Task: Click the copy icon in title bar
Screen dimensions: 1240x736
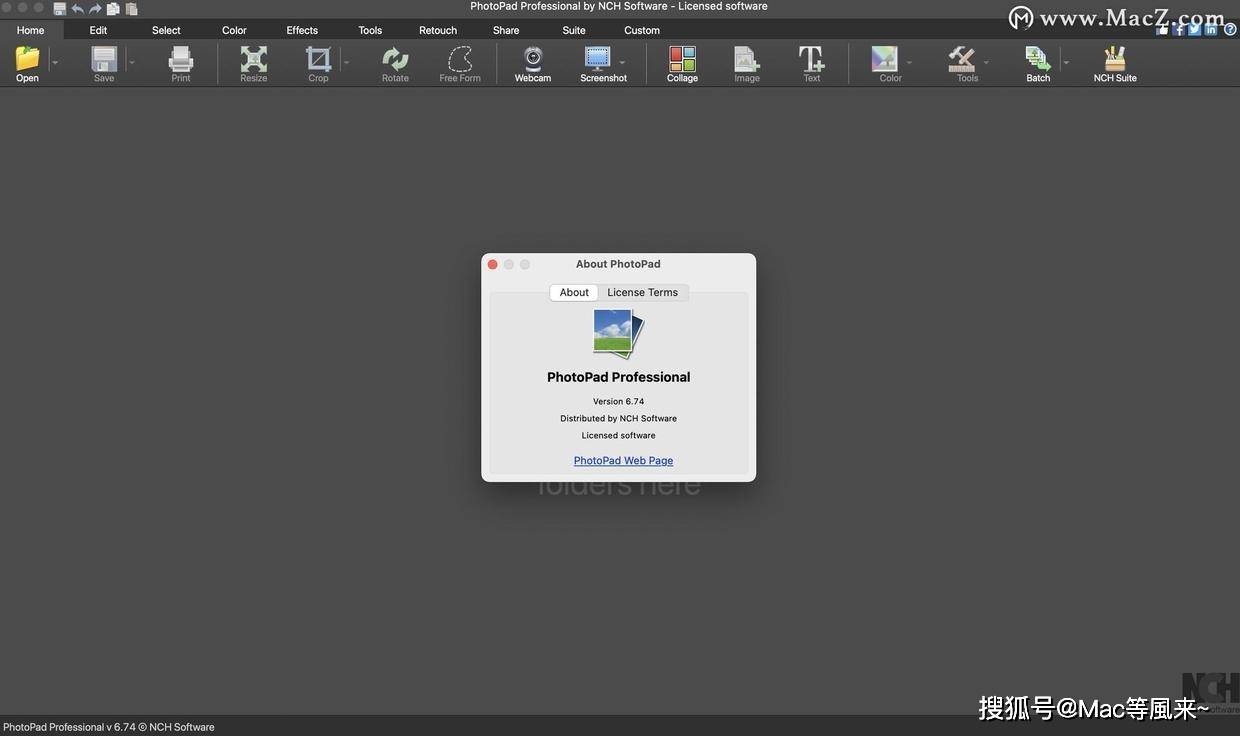Action: tap(113, 8)
